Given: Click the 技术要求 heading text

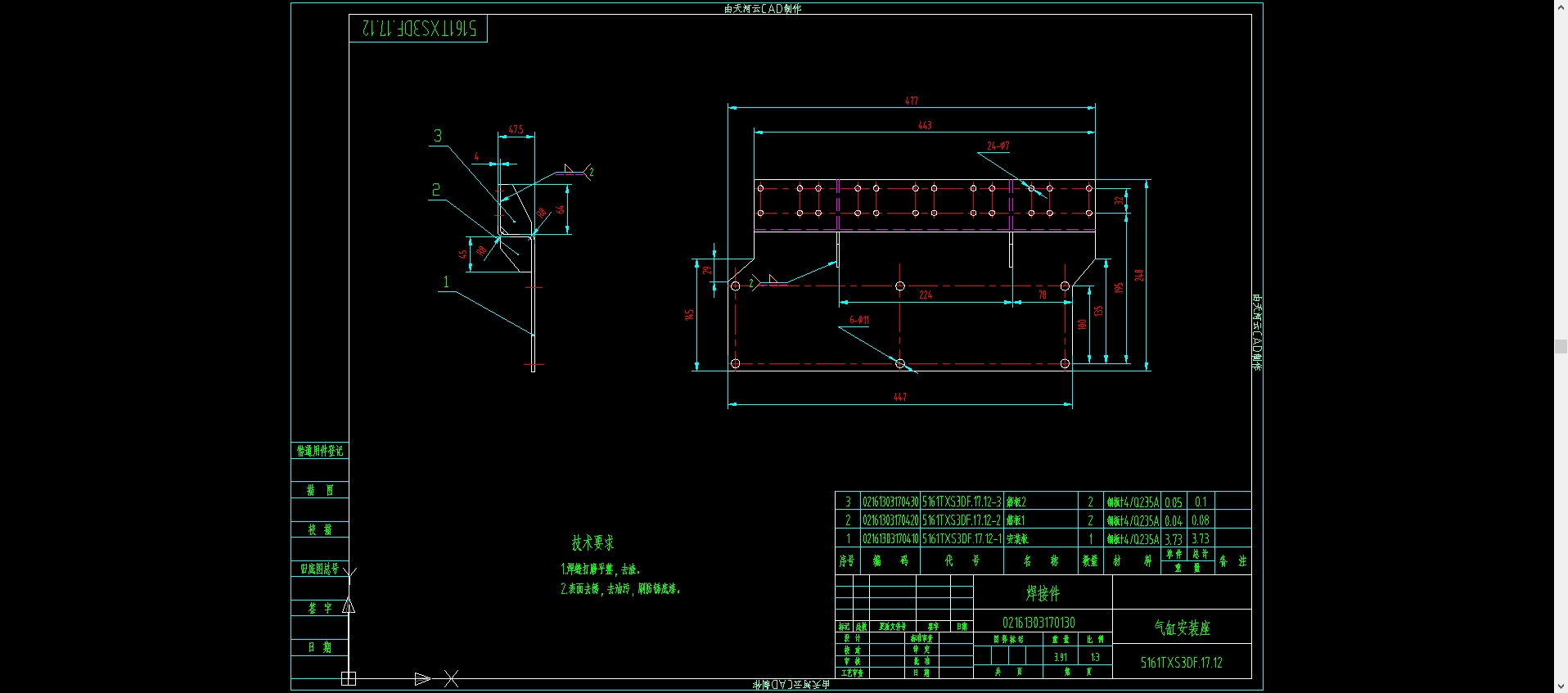Looking at the screenshot, I should (593, 542).
